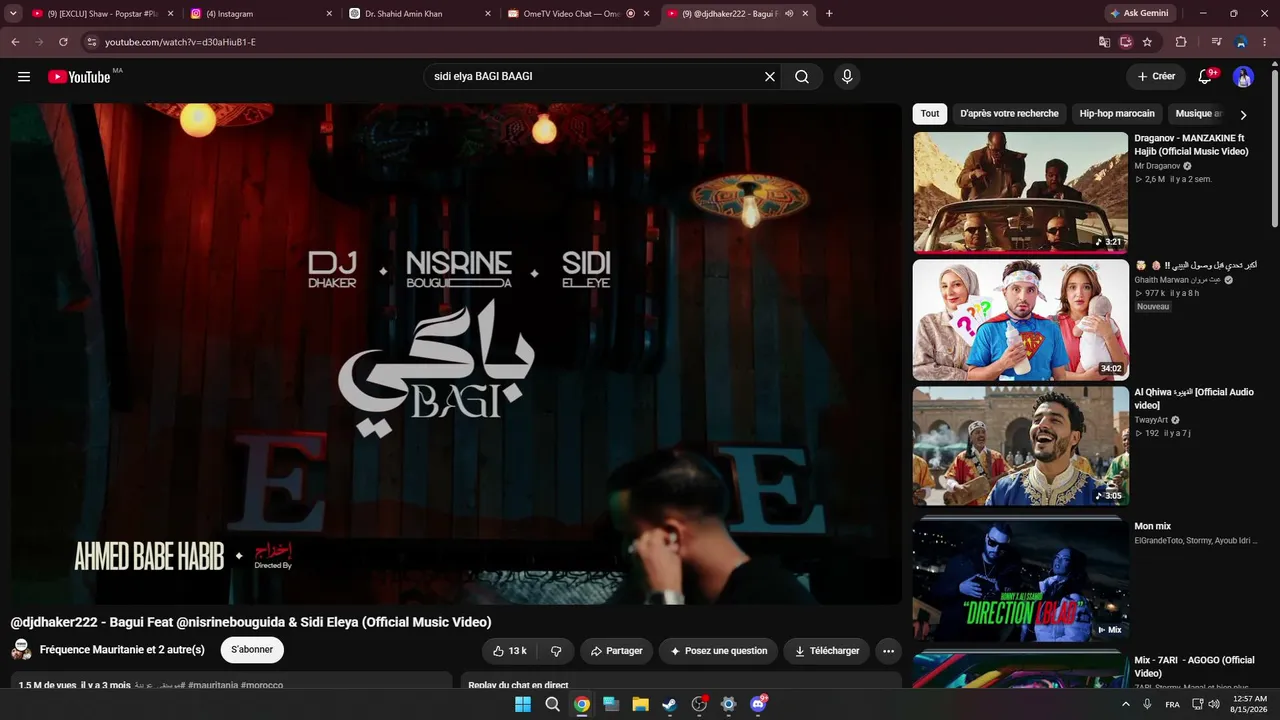Image resolution: width=1280 pixels, height=720 pixels.
Task: Click the page's vertical scrollbar
Action: coord(1275,150)
